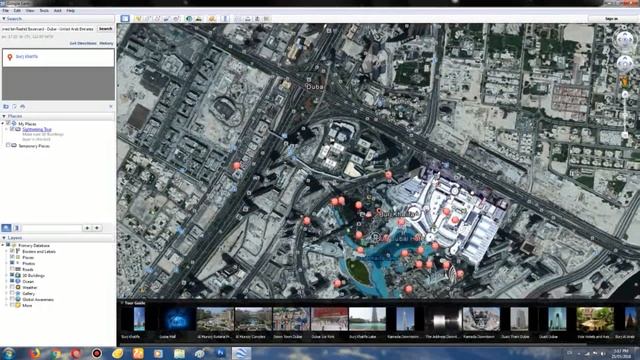
Task: Collapse the Primary Database tree node
Action: 3,245
